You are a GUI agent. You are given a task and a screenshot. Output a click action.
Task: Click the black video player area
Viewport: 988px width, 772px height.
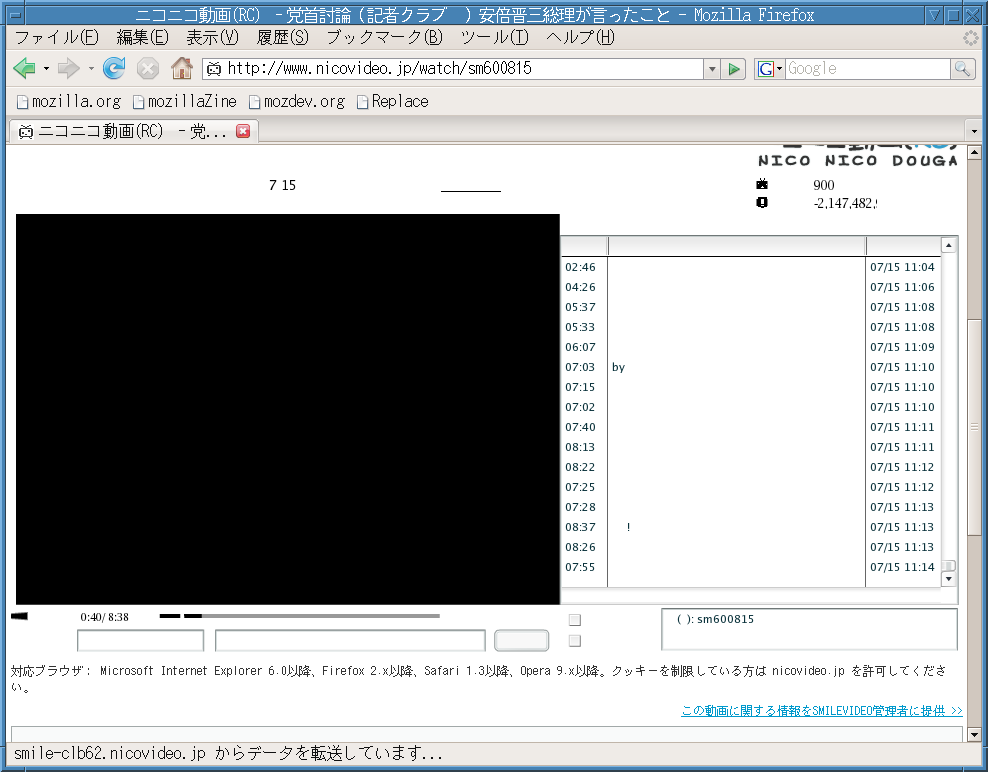287,409
